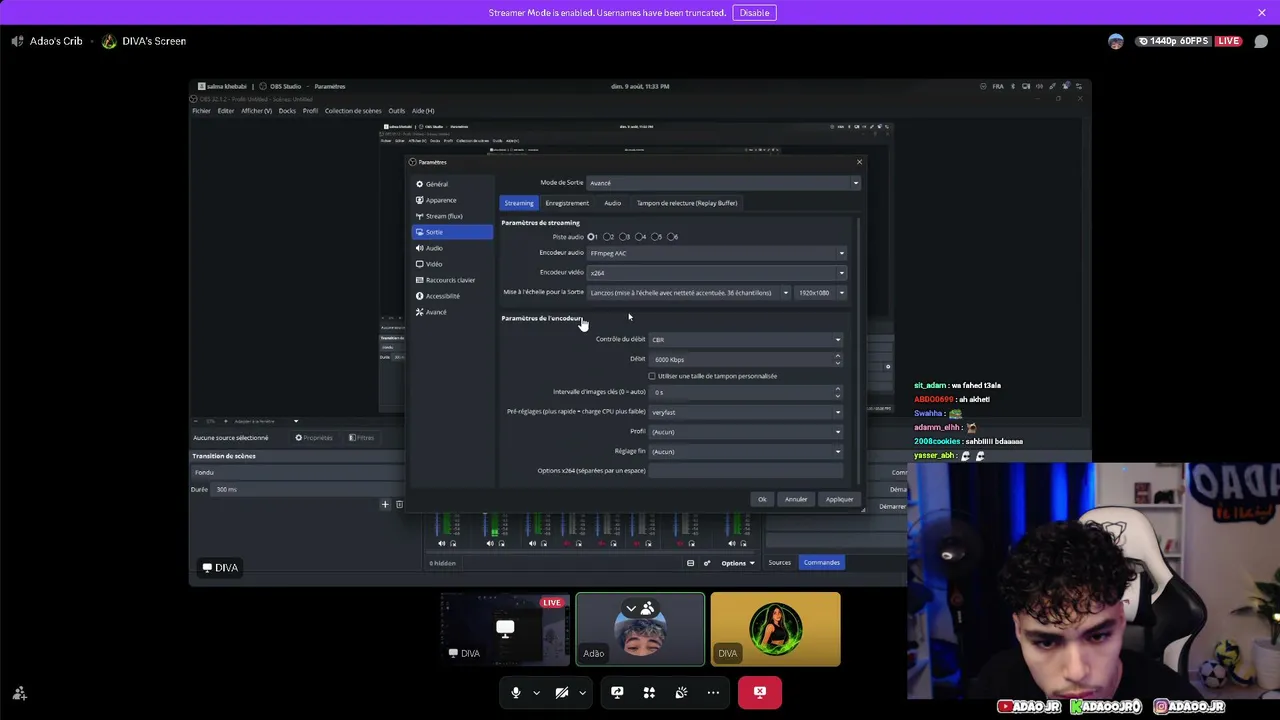Open the Général section in OBS settings
Viewport: 1280px width, 720px height.
click(453, 184)
